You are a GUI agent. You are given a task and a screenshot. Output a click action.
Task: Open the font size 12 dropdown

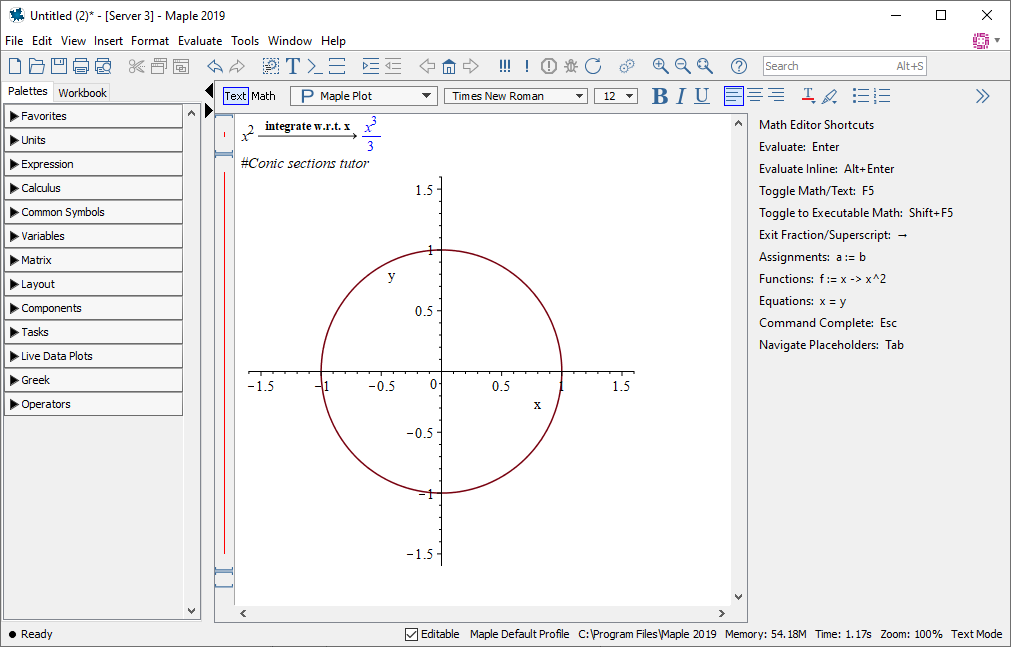point(616,96)
